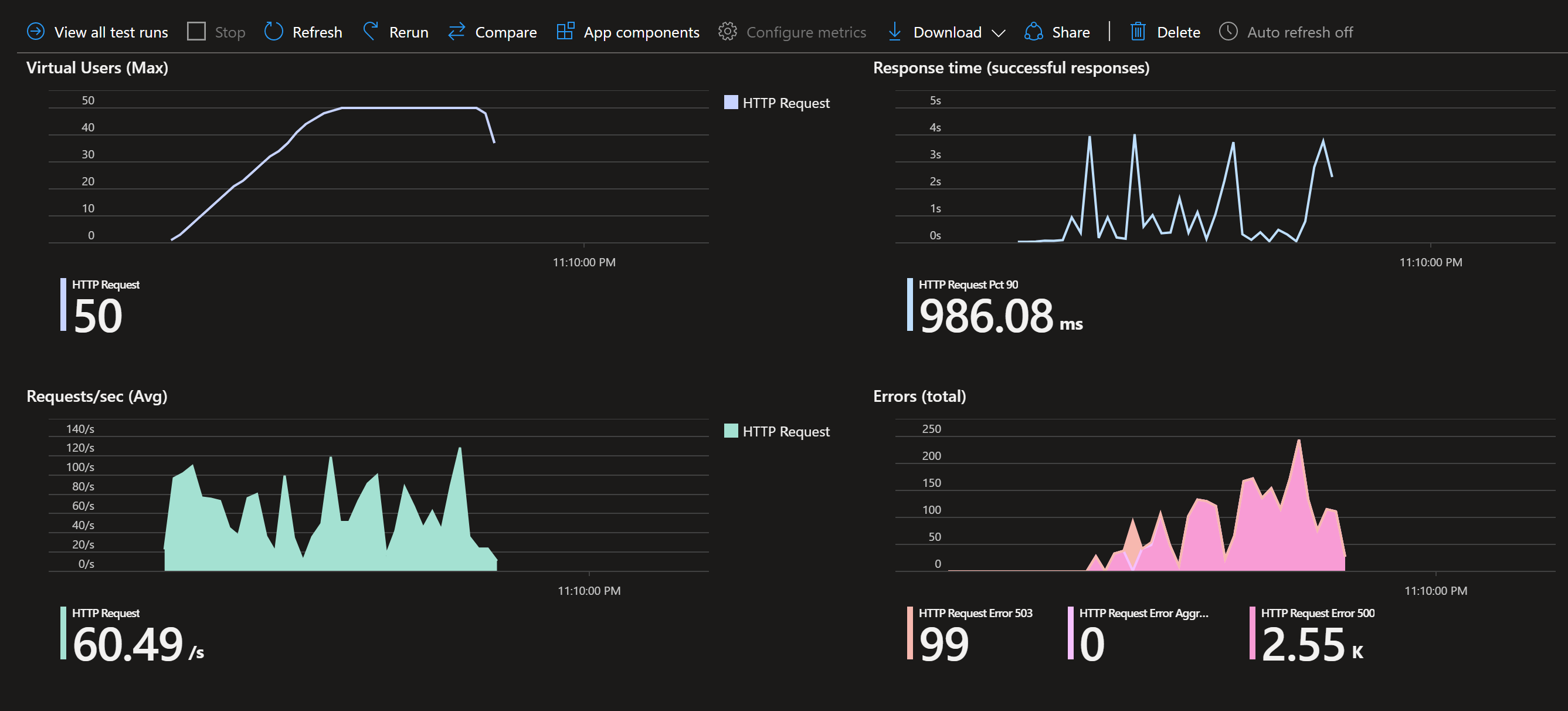Image resolution: width=1568 pixels, height=711 pixels.
Task: Click 11:10:00 PM marker under Errors chart
Action: (1435, 591)
